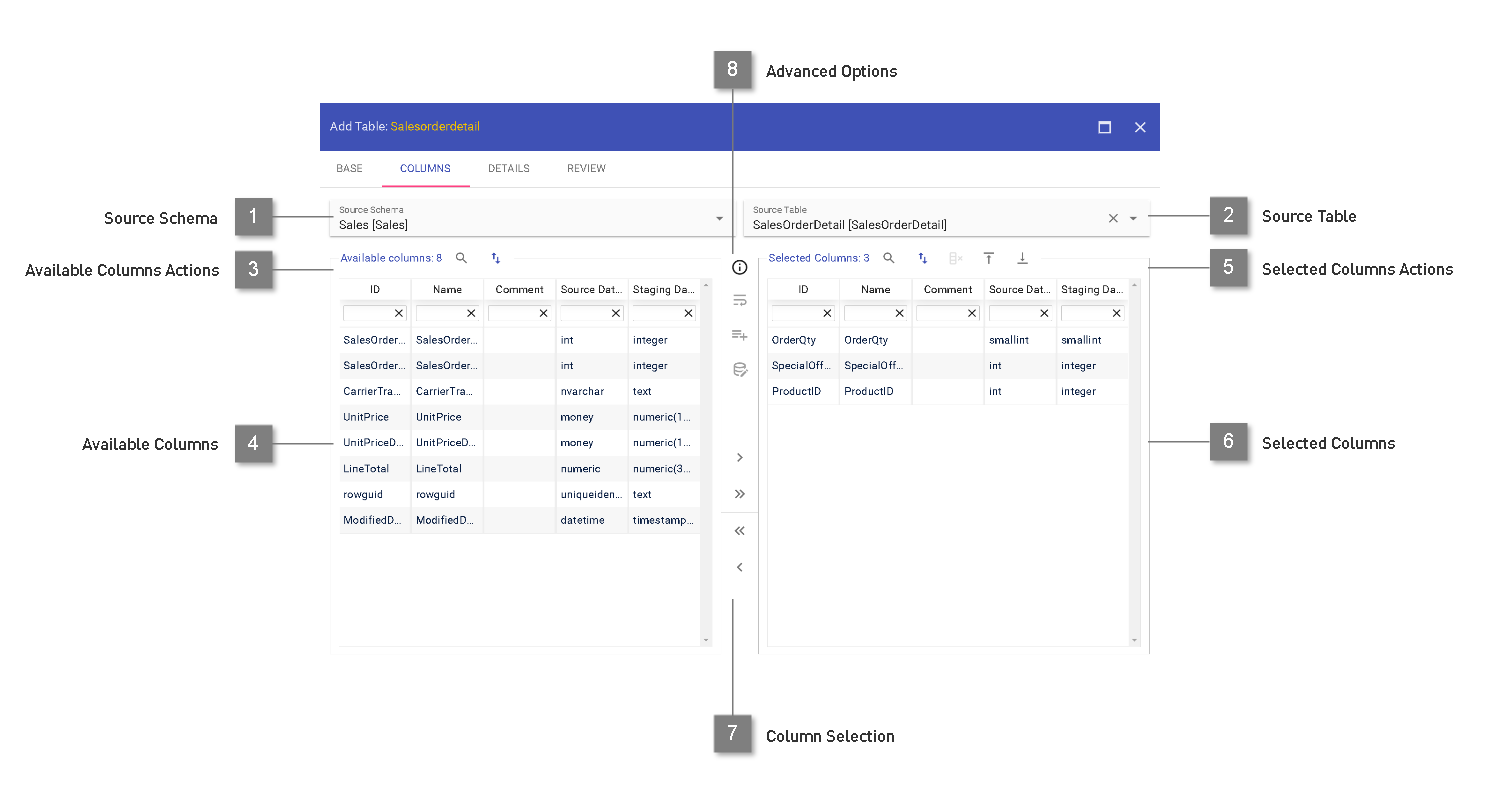1504x799 pixels.
Task: Move selected column right with single chevron
Action: coord(740,457)
